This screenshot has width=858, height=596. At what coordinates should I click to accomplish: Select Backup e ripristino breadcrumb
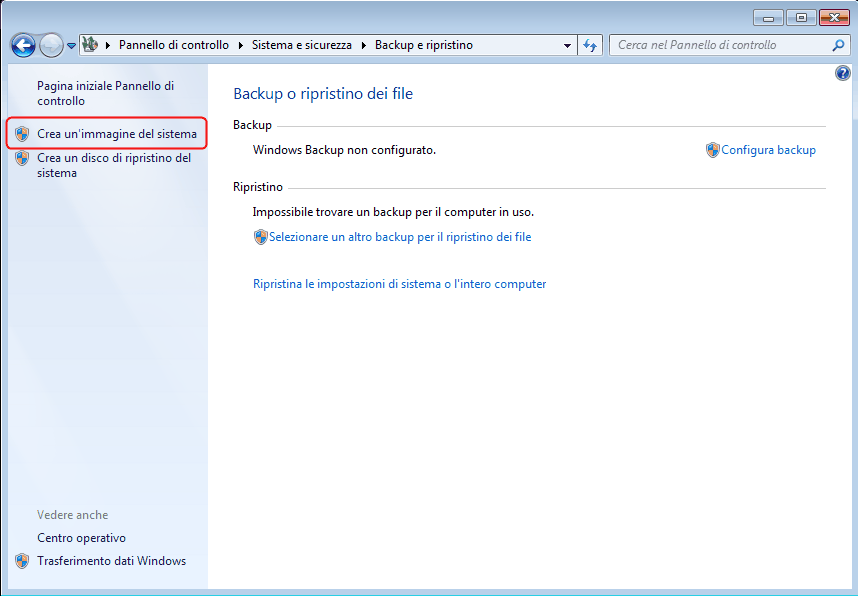[424, 45]
